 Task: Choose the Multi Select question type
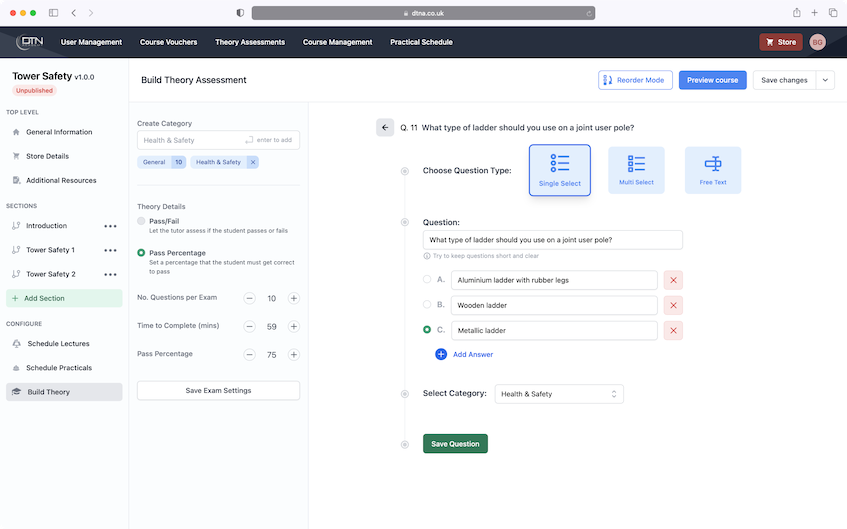[x=636, y=170]
